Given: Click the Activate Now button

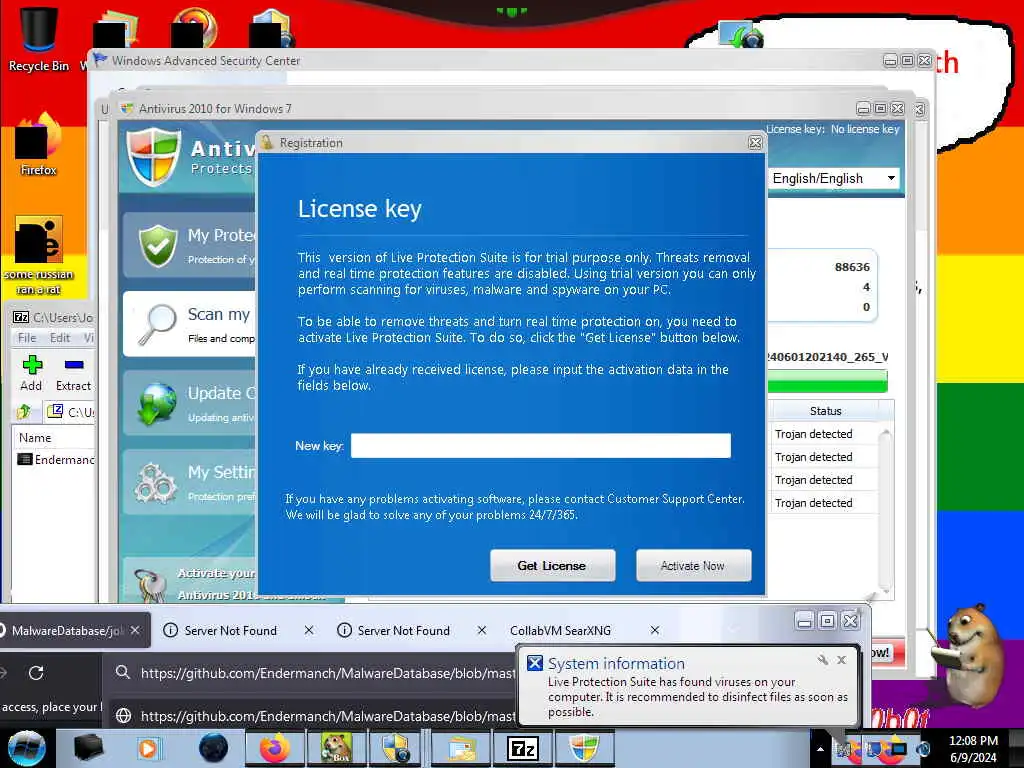Looking at the screenshot, I should [694, 566].
